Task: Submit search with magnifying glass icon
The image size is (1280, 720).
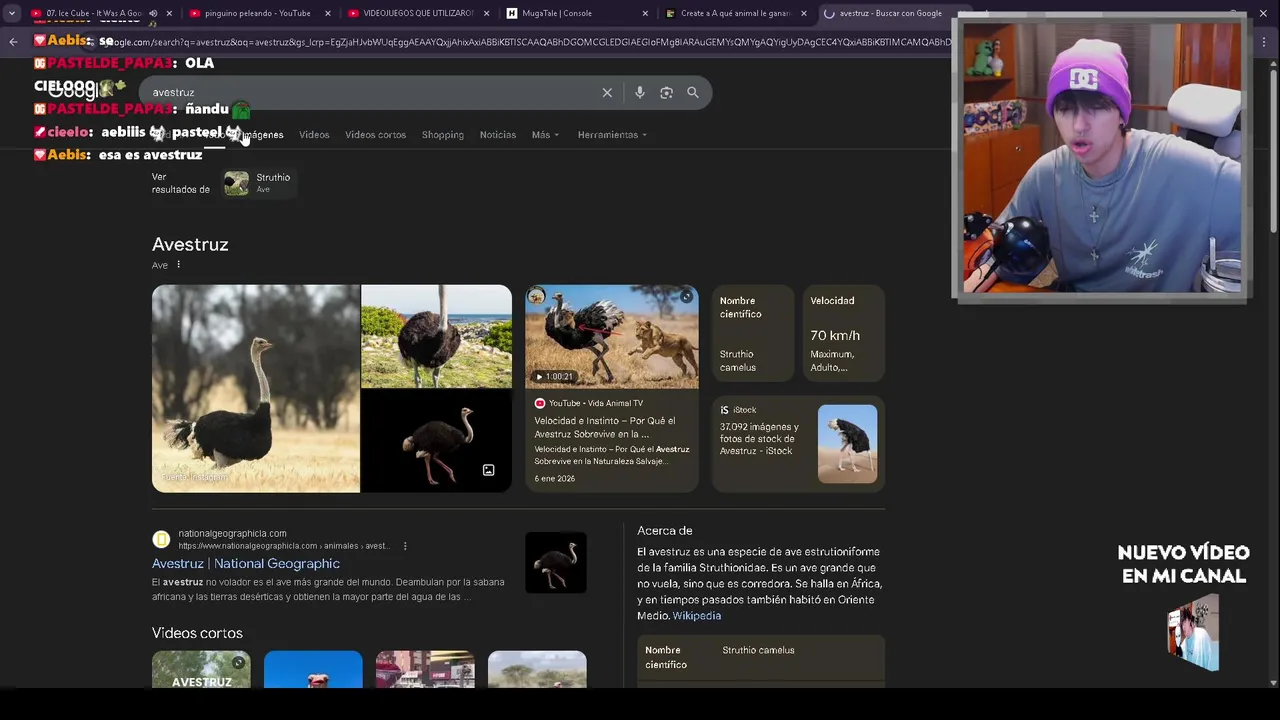Action: 693,92
